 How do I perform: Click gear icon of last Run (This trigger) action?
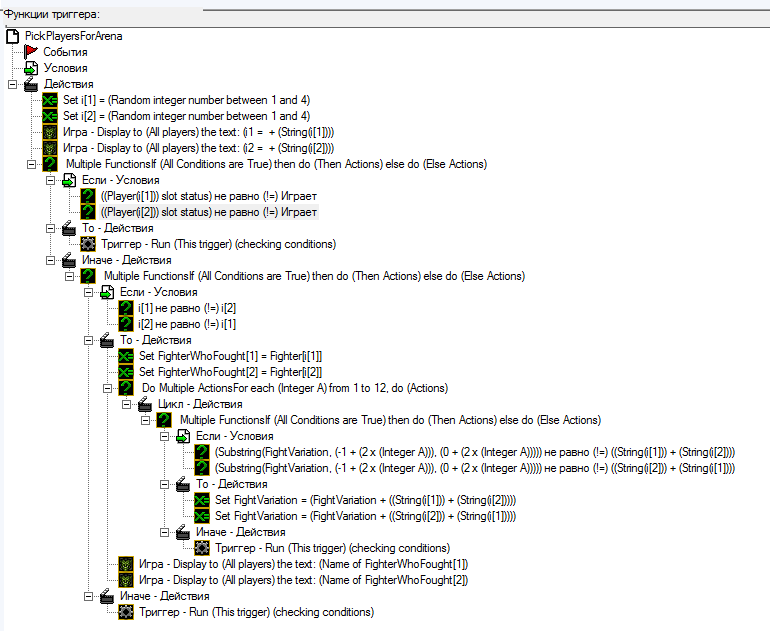point(126,612)
